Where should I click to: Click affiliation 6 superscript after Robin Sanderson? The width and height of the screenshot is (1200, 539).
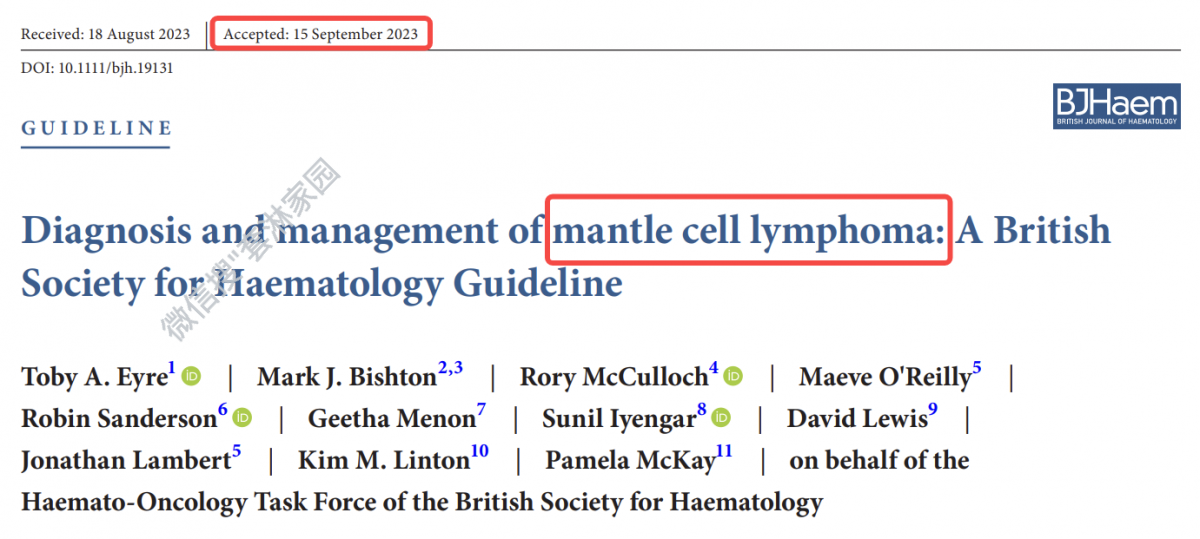223,410
